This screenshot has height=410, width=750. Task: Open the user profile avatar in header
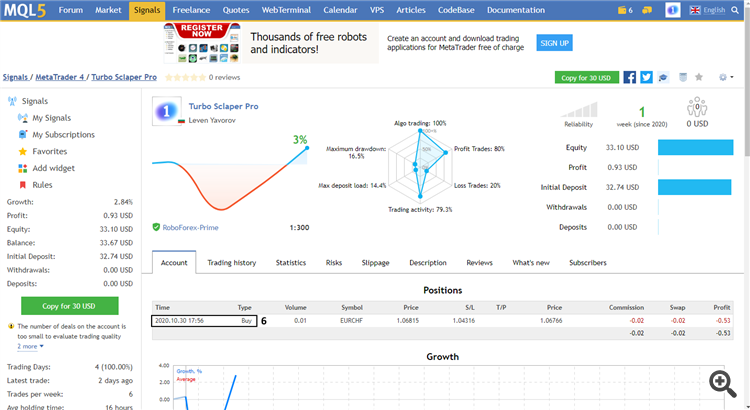tap(673, 10)
